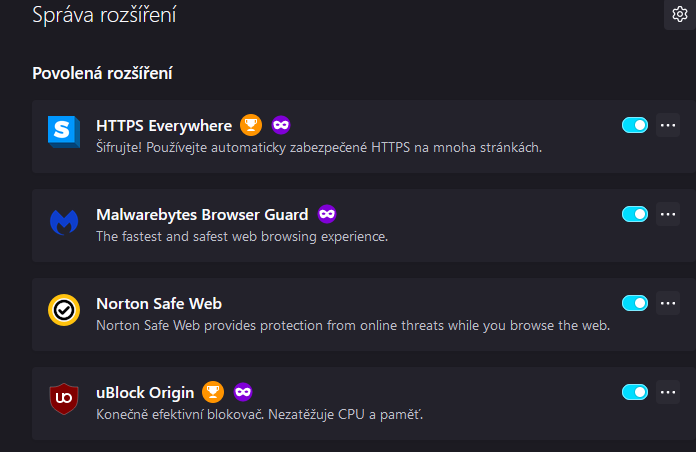
Task: Click the HTTPS Everywhere extension icon
Action: click(x=64, y=133)
